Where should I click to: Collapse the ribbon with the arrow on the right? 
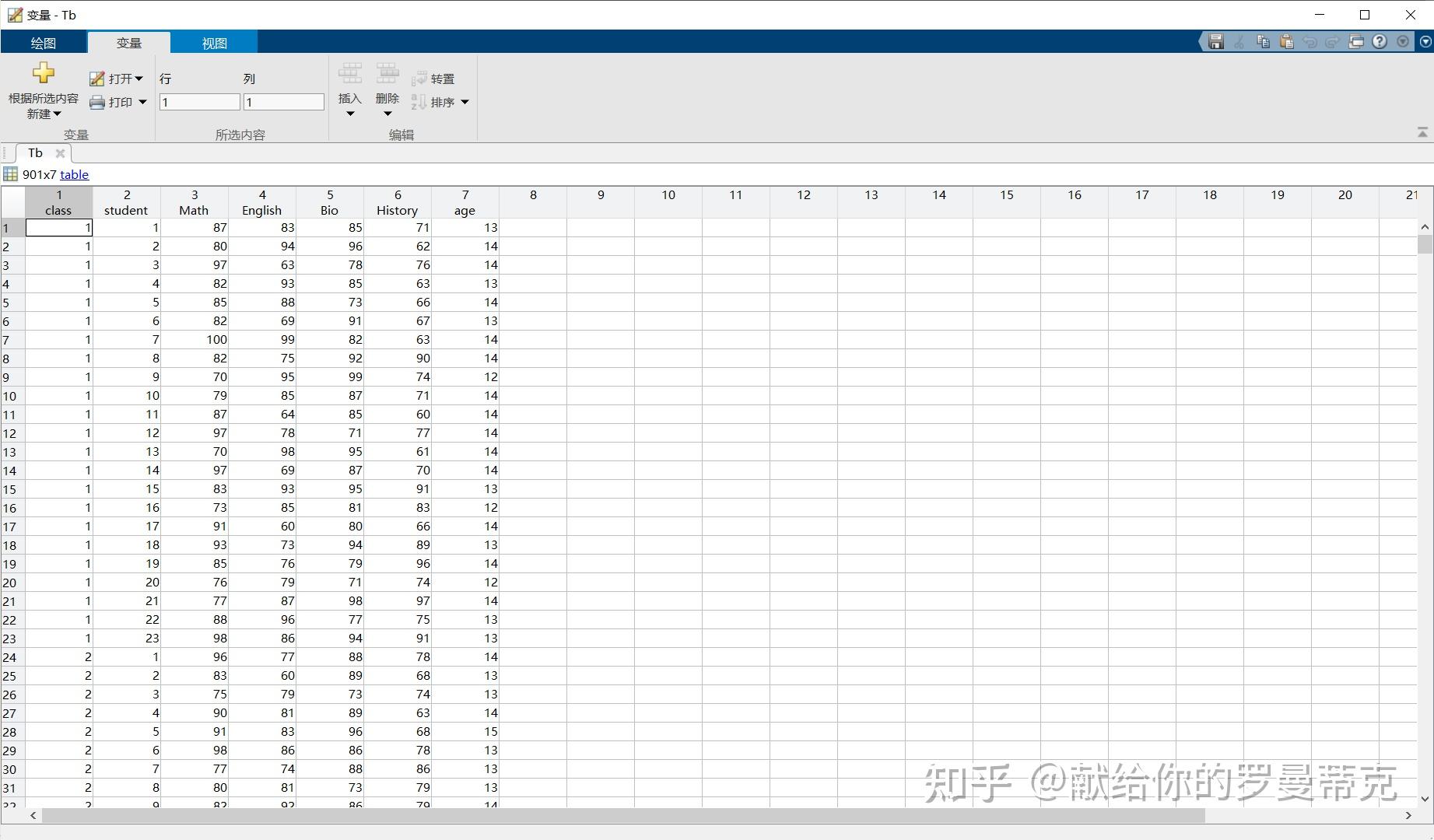(x=1422, y=131)
